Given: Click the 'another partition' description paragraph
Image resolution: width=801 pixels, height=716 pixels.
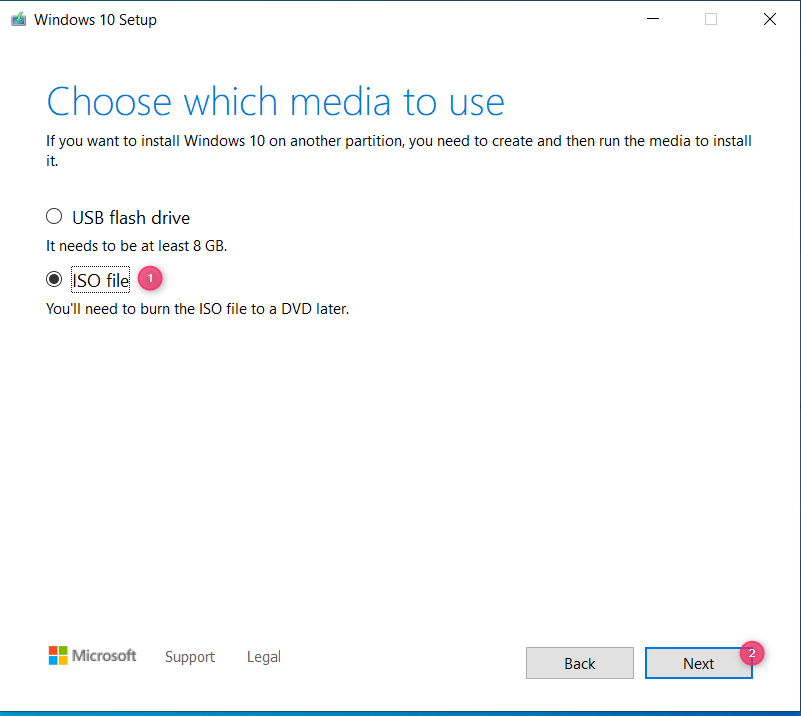Looking at the screenshot, I should [398, 151].
